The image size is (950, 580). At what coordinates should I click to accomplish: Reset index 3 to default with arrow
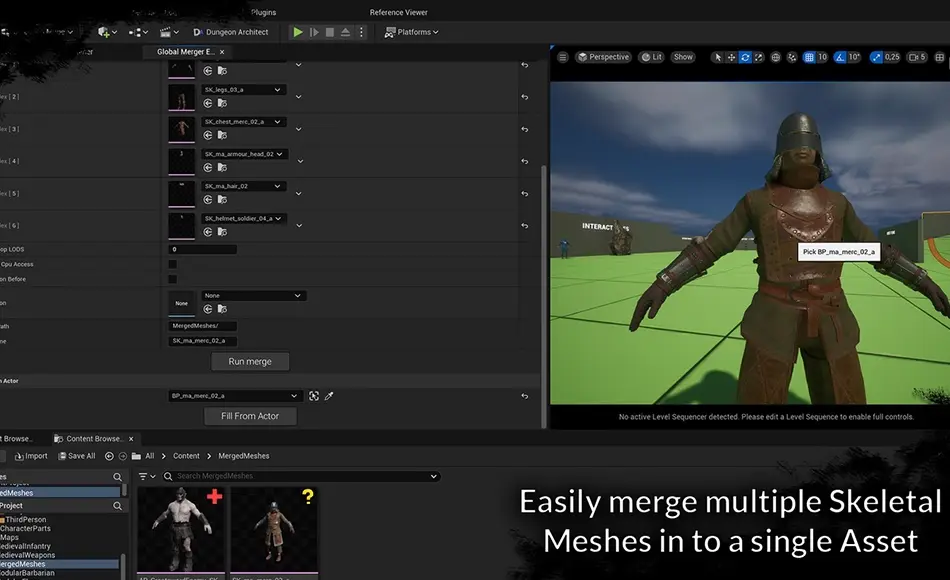tap(525, 129)
